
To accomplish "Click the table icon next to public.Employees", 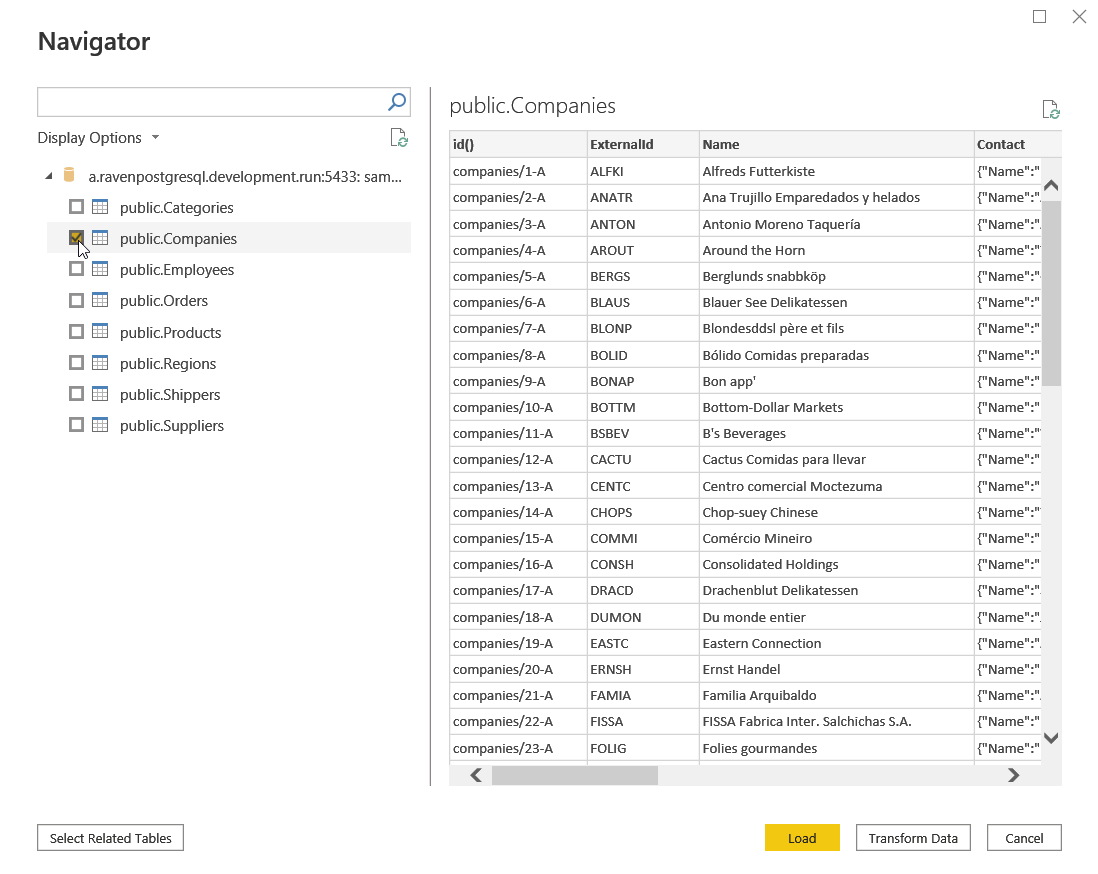I will coord(100,269).
